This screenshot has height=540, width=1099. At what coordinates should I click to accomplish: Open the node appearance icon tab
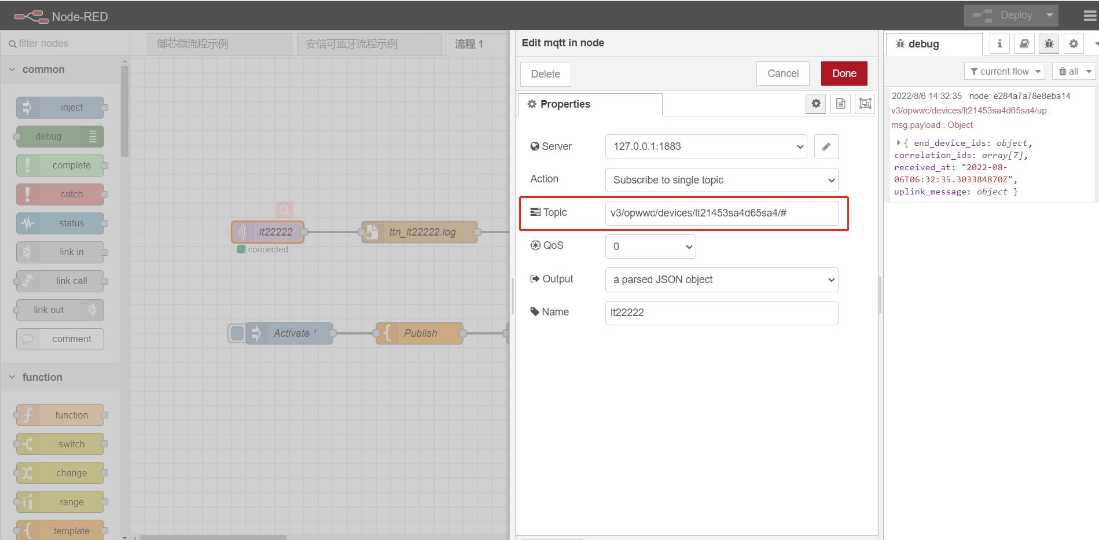coord(865,104)
